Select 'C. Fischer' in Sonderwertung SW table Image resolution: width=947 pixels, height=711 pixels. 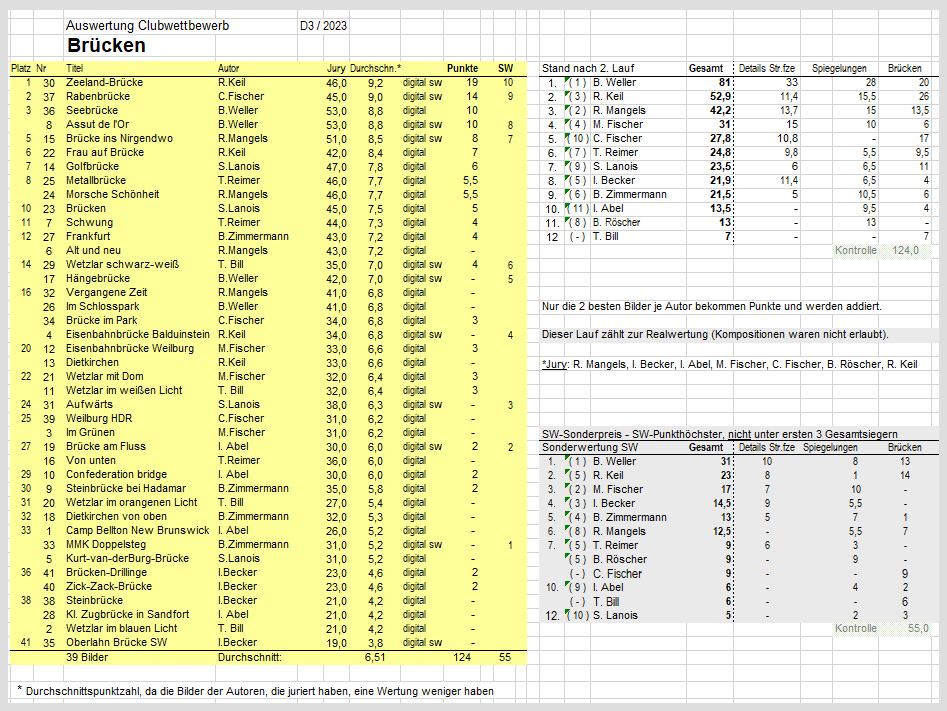click(617, 573)
